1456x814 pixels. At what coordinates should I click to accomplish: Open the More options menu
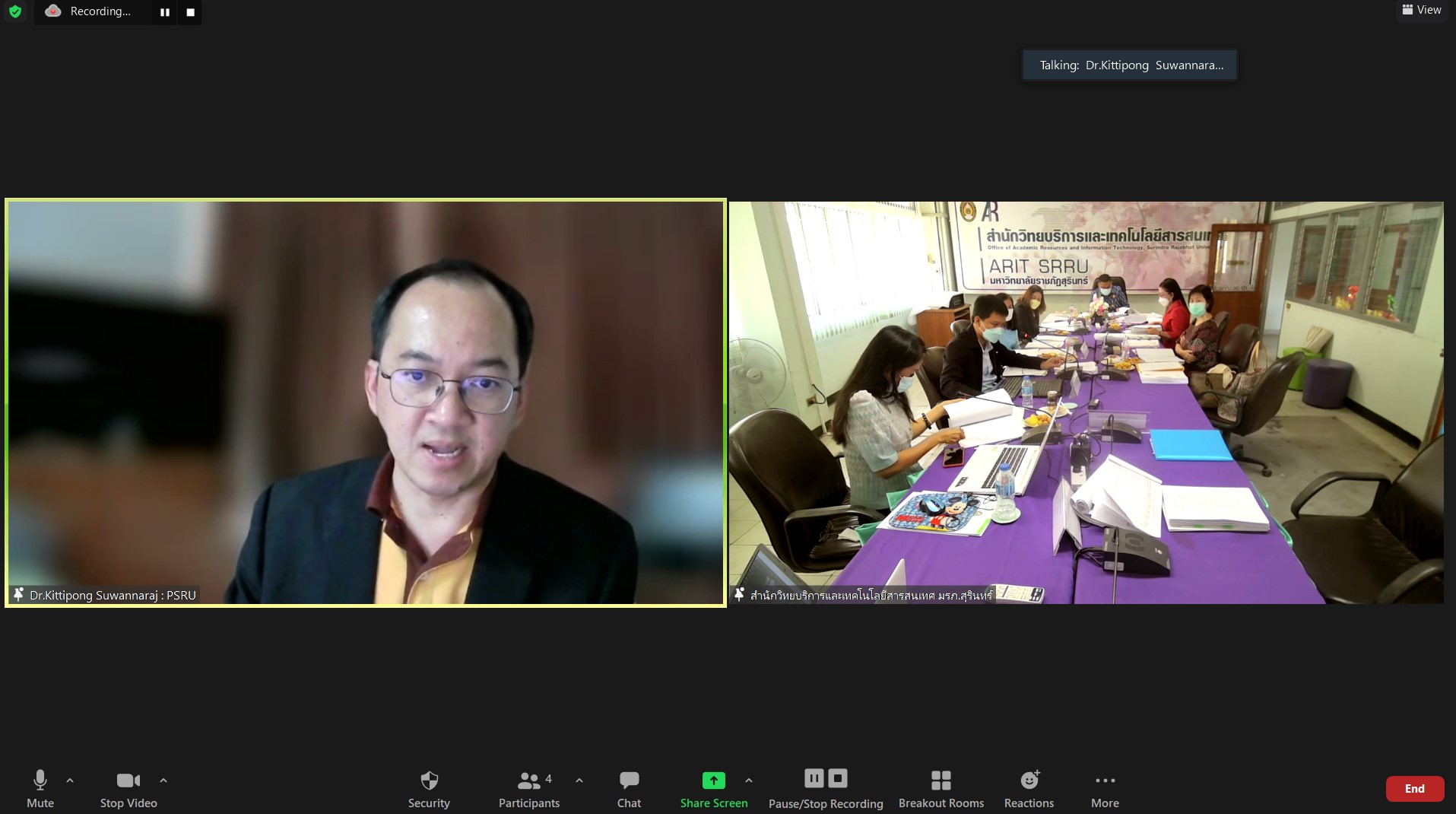(x=1105, y=789)
